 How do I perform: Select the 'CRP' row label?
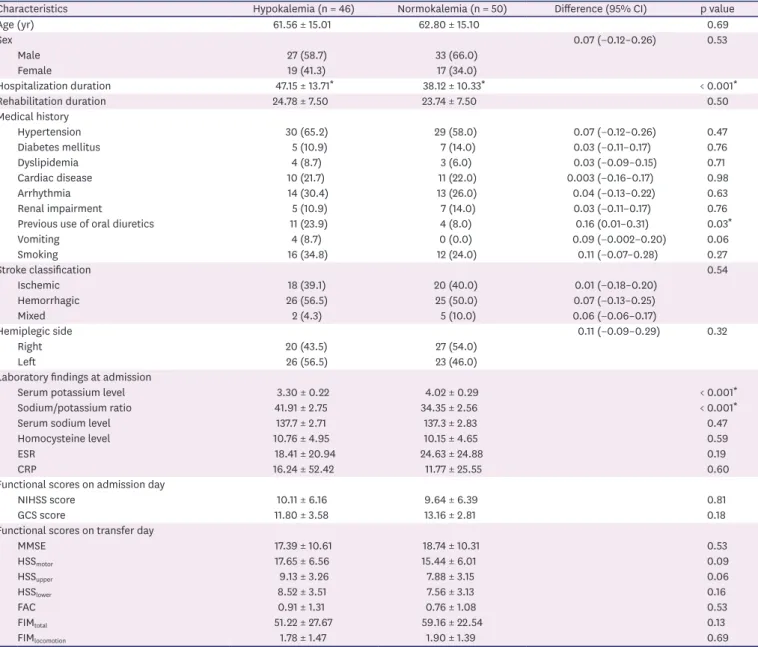pyautogui.click(x=27, y=469)
